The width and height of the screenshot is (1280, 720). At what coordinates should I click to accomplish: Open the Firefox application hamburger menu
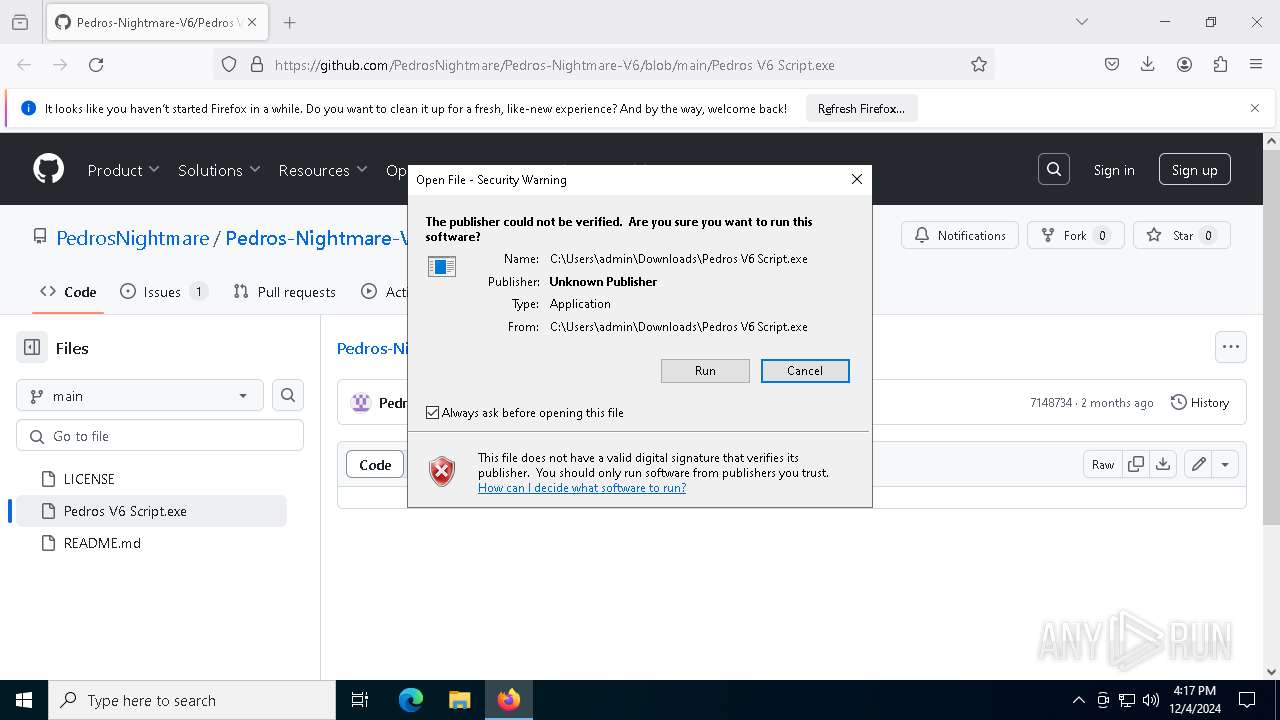1256,65
